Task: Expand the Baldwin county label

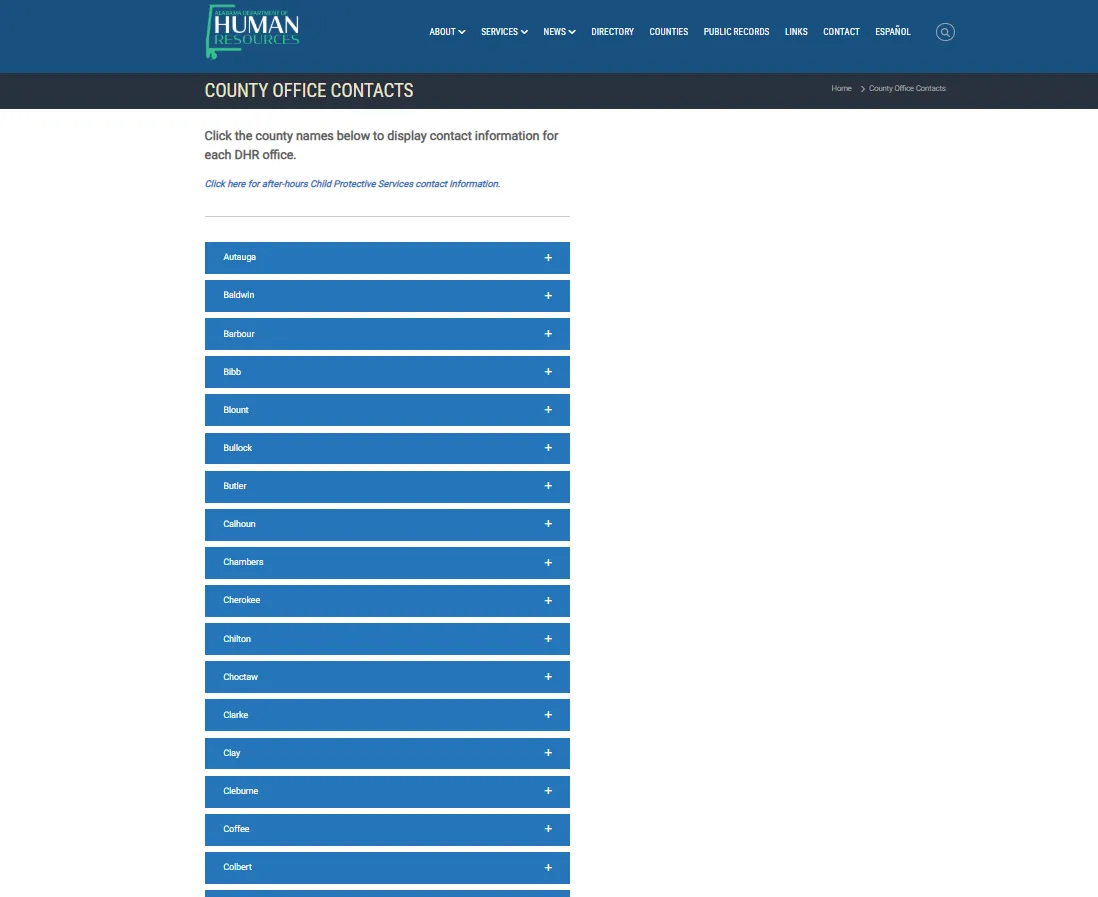Action: [x=239, y=295]
